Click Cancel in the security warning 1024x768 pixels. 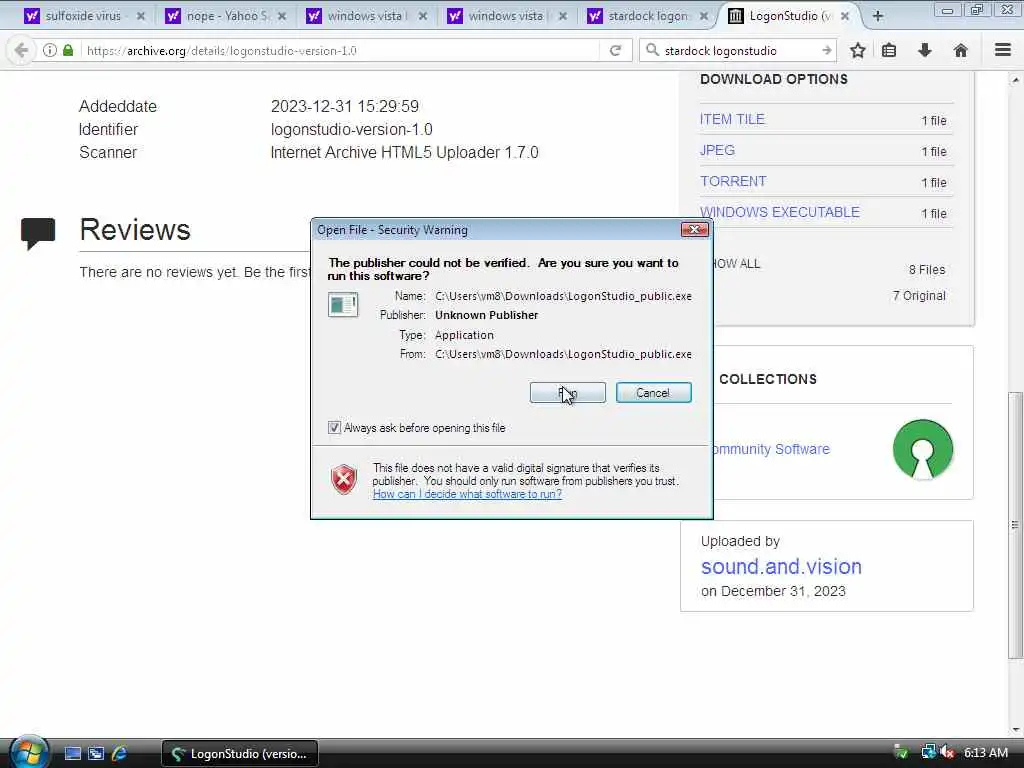click(x=653, y=392)
